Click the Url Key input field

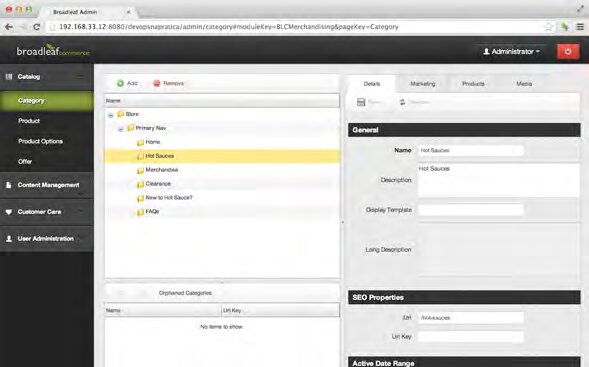(x=471, y=337)
